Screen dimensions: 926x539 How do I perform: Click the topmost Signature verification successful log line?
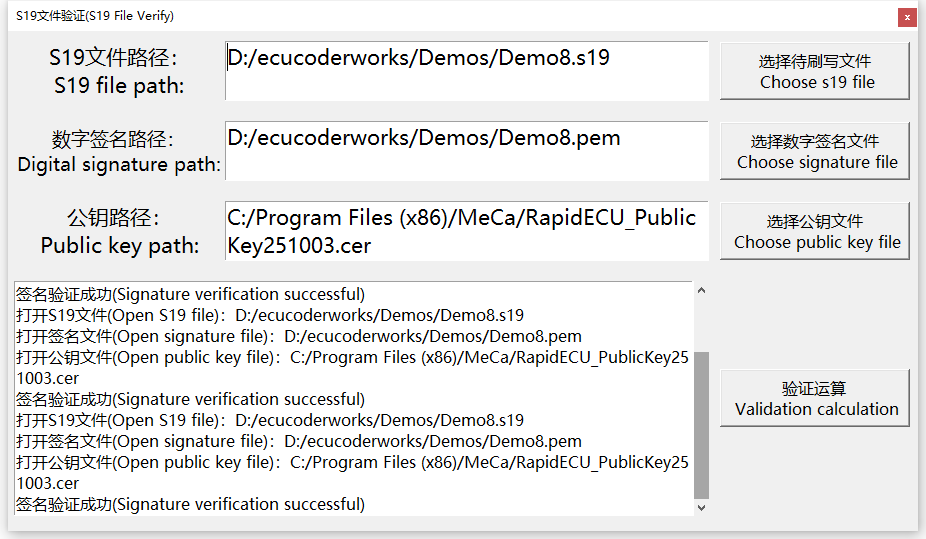190,294
